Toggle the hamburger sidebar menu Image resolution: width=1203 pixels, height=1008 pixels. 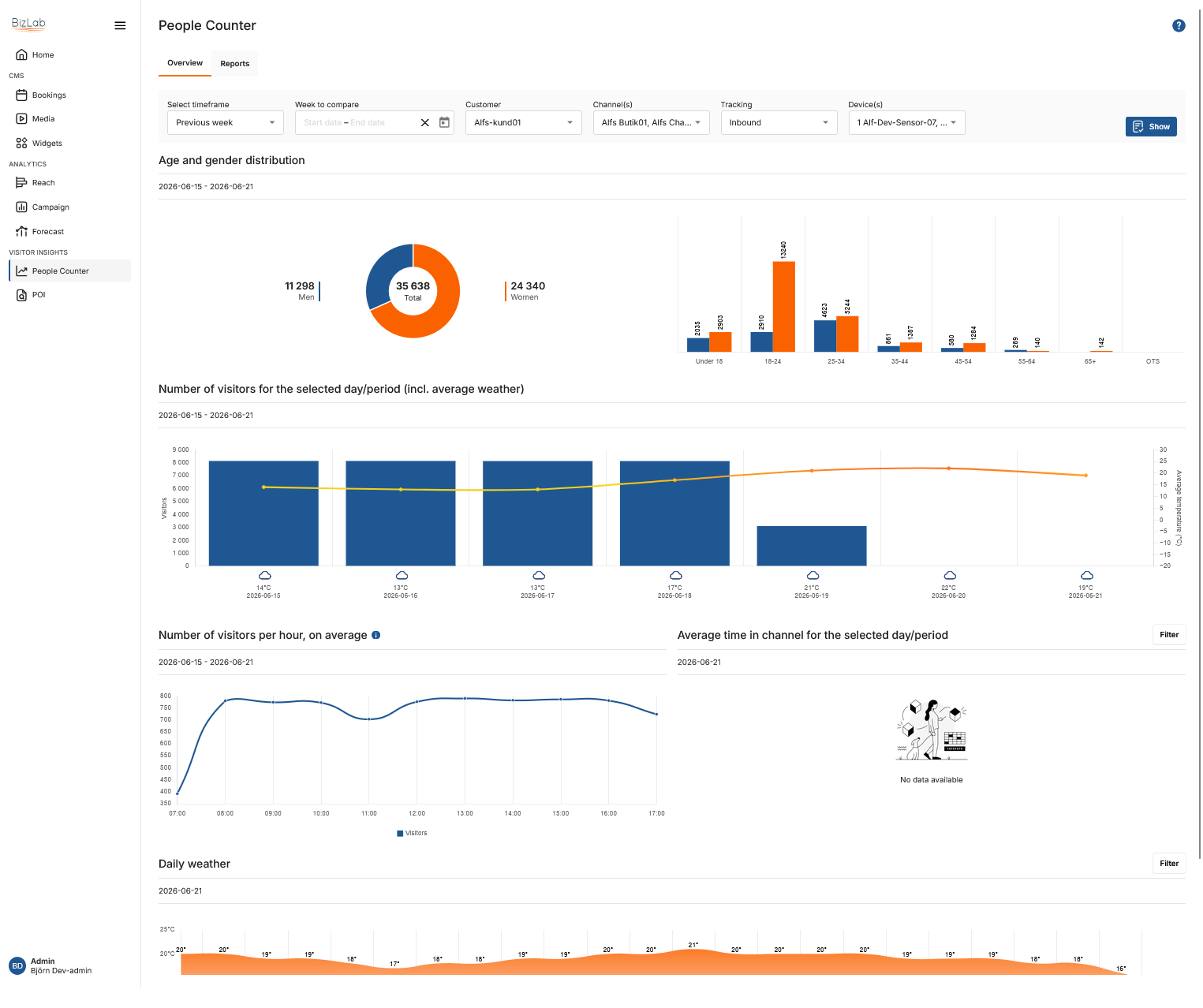click(120, 25)
